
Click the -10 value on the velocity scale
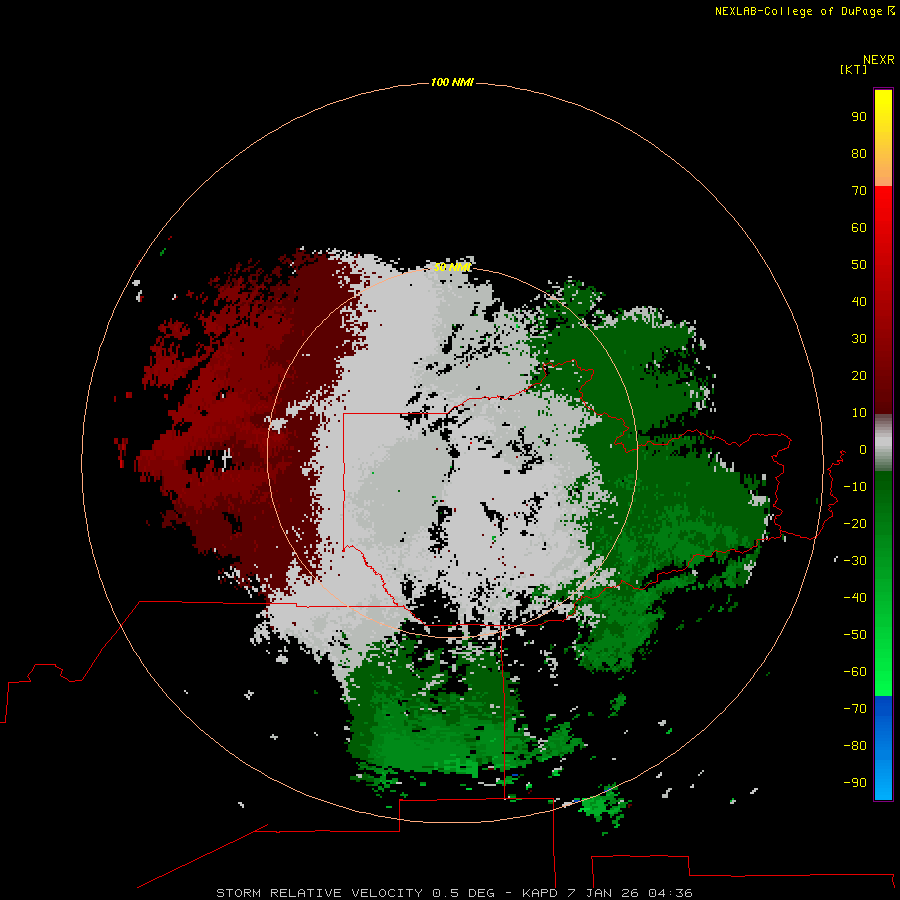pyautogui.click(x=855, y=487)
